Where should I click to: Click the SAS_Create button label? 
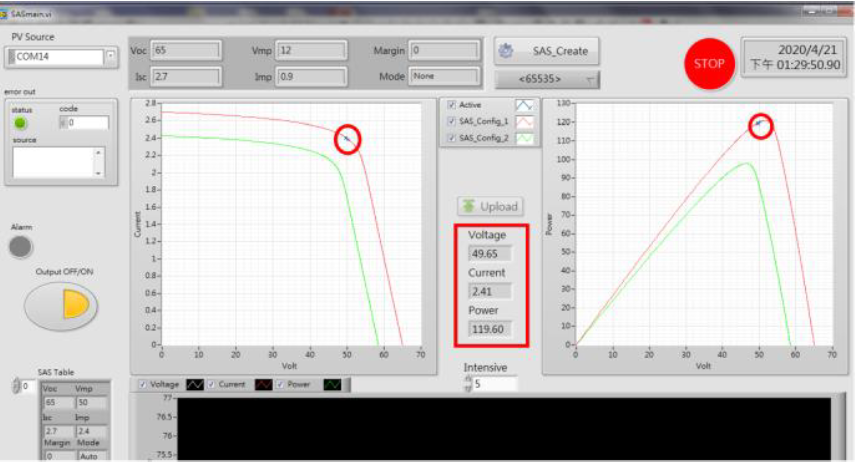[x=560, y=50]
